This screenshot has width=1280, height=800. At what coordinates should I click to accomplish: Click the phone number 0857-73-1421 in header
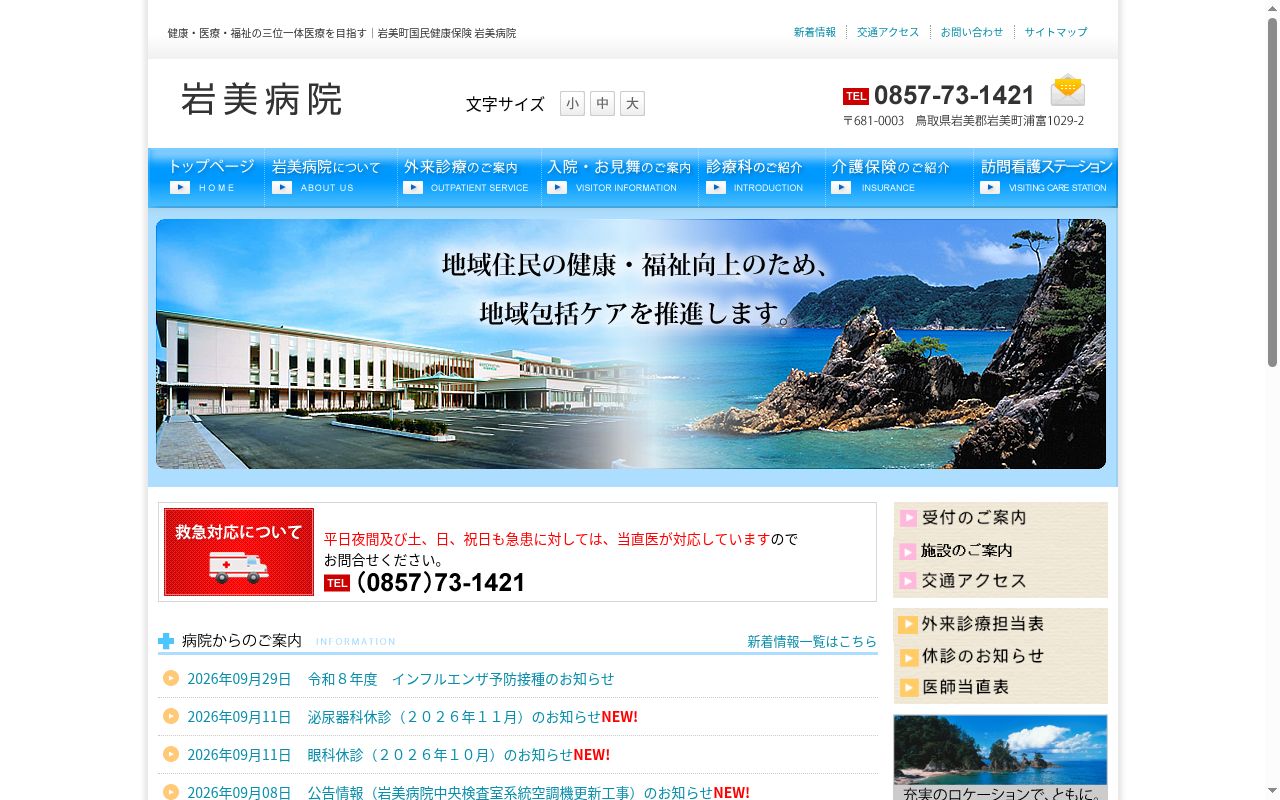pyautogui.click(x=954, y=95)
